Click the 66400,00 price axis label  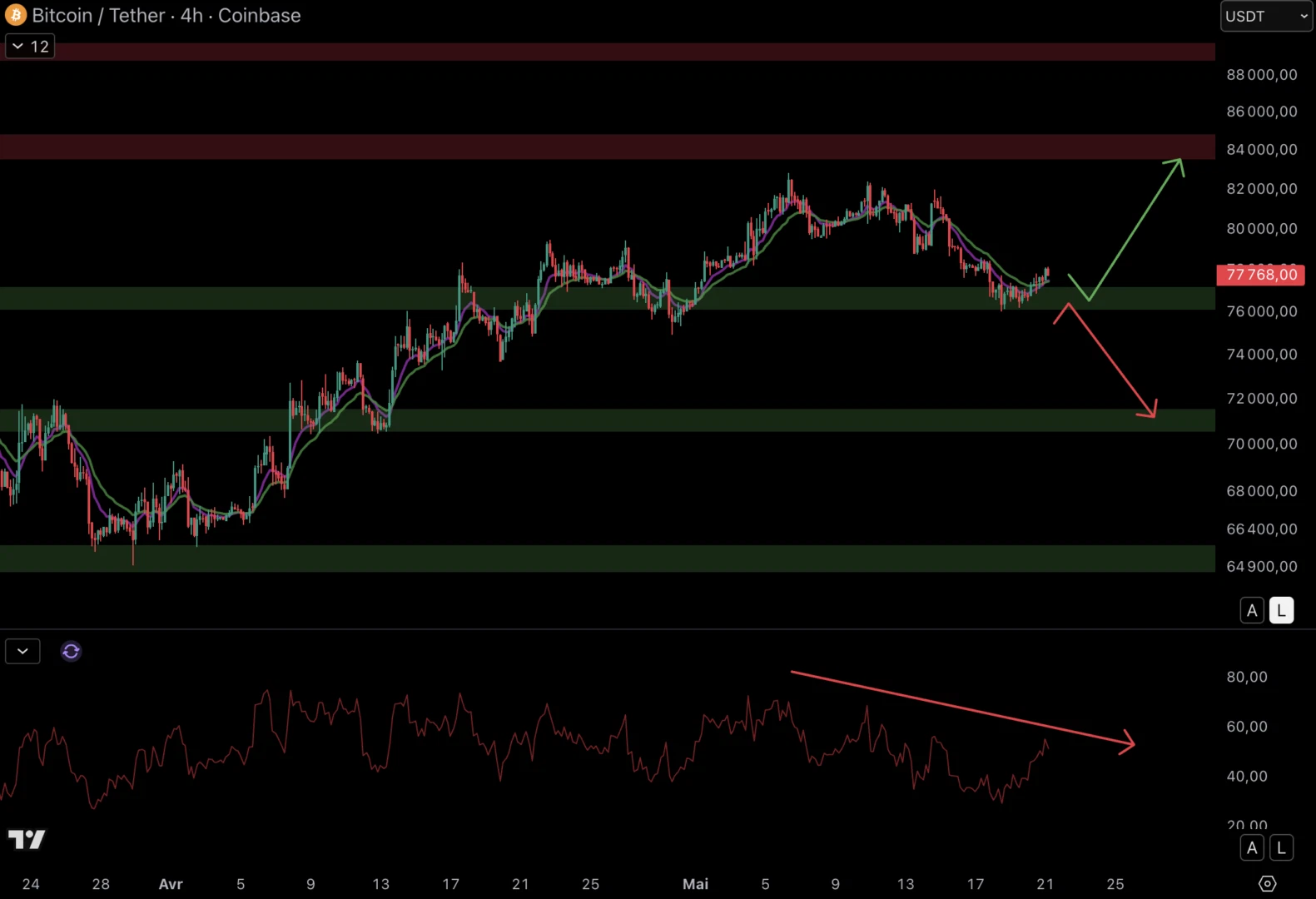click(x=1262, y=529)
